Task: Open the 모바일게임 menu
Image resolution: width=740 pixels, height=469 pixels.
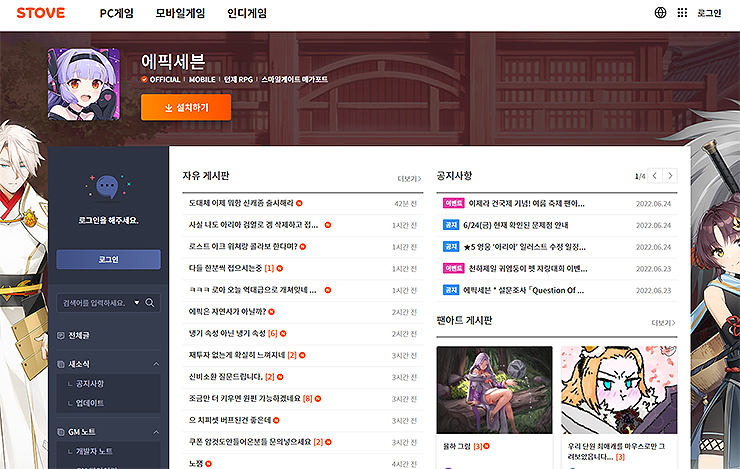Action: (x=180, y=13)
